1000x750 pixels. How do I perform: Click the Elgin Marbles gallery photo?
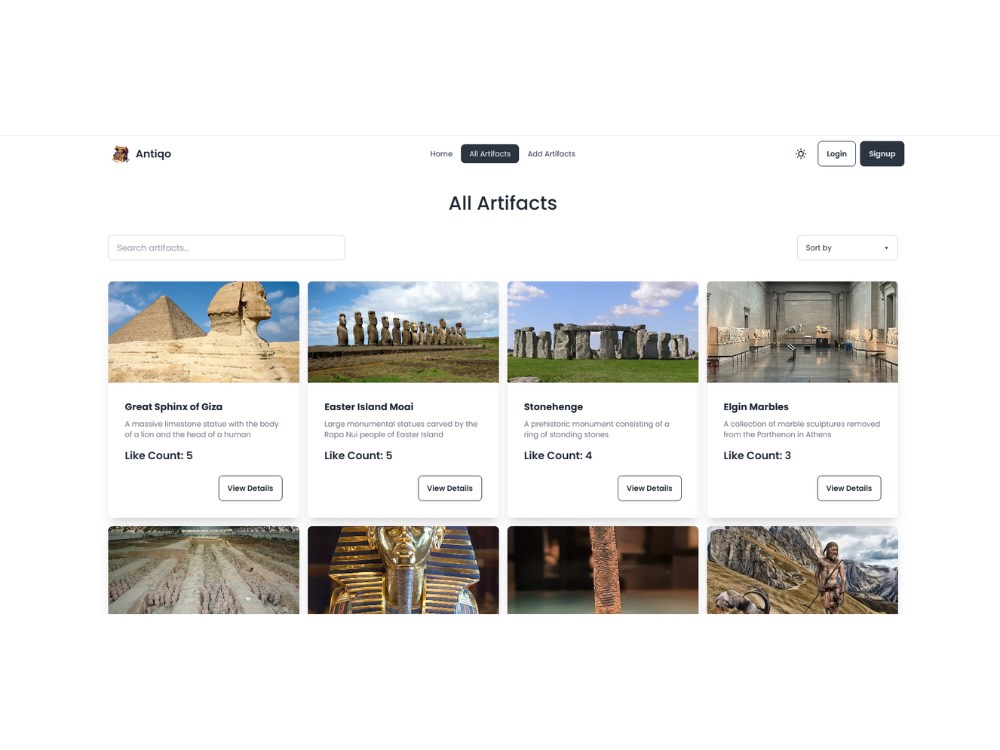point(802,332)
